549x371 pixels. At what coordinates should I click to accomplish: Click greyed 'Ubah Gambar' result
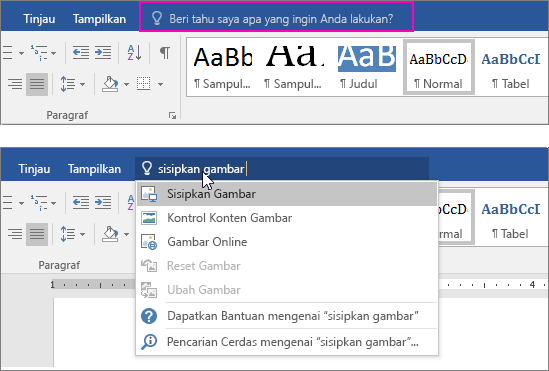(287, 290)
